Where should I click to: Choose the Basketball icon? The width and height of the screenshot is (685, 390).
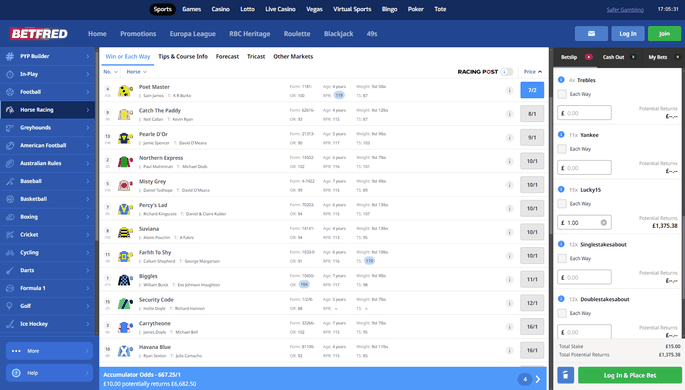coord(10,199)
